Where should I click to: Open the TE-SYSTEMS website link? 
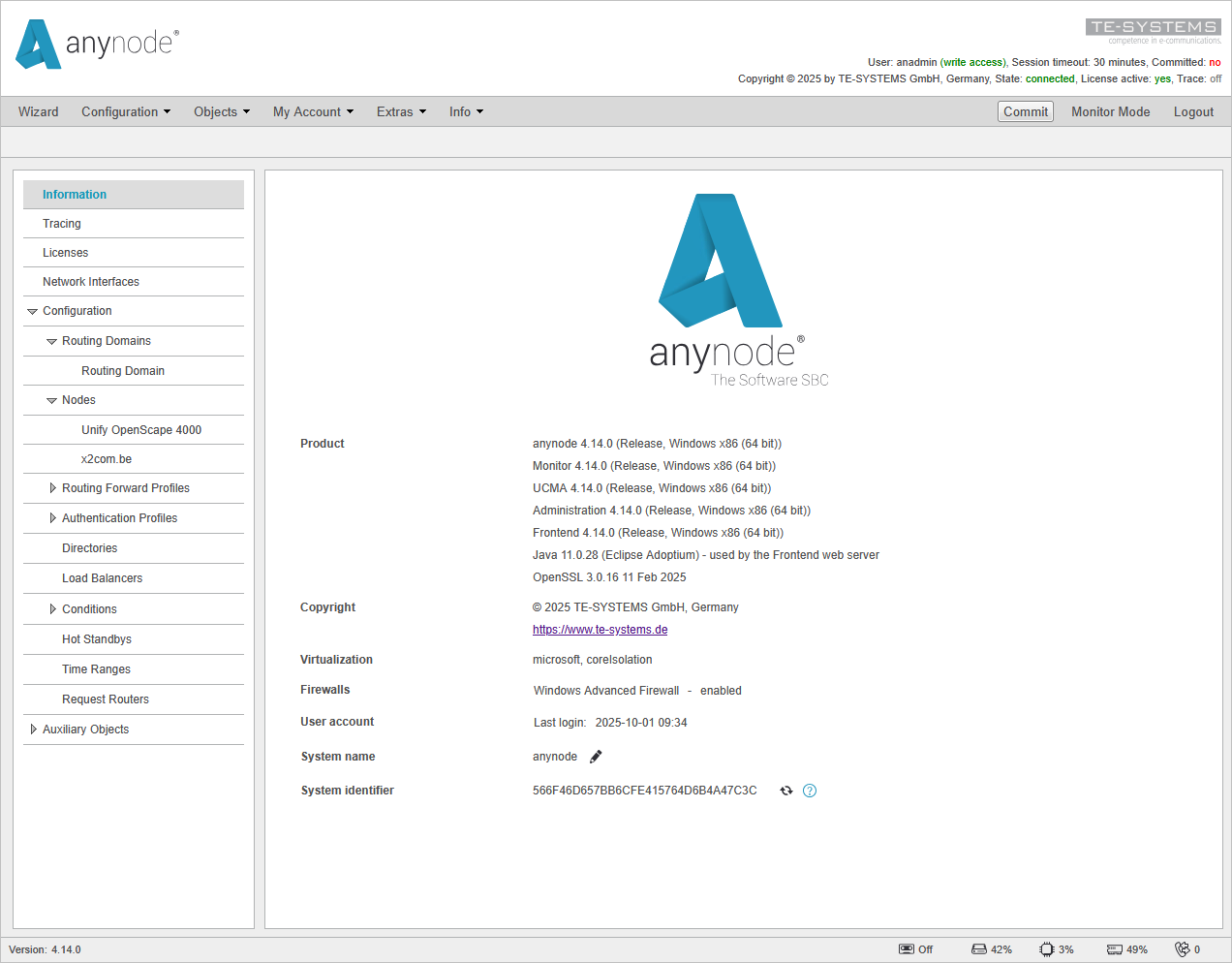600,630
